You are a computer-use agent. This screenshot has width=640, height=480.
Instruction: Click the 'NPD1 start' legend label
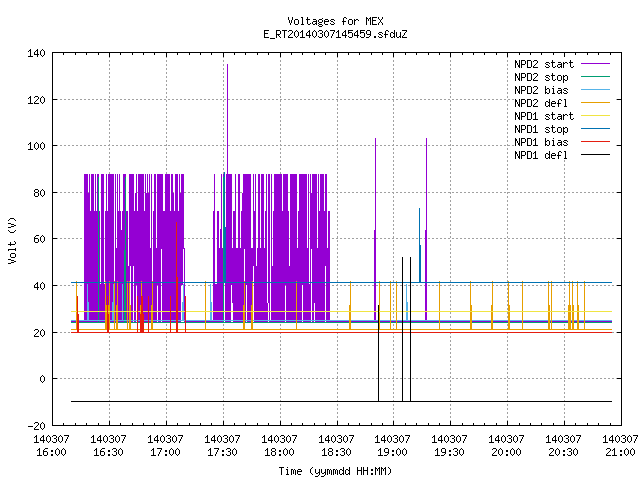point(544,116)
